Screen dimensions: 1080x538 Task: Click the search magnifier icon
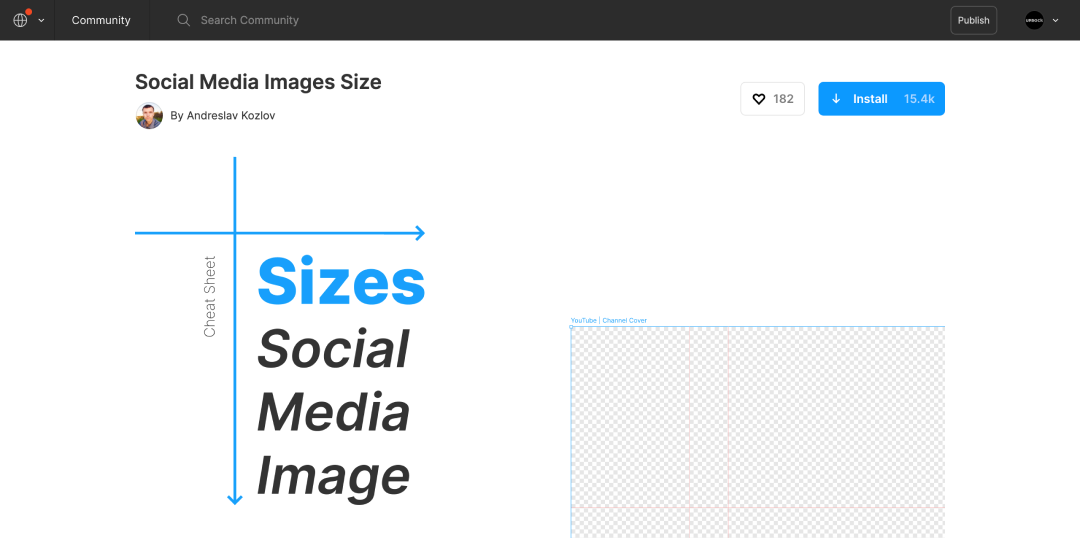click(x=183, y=20)
